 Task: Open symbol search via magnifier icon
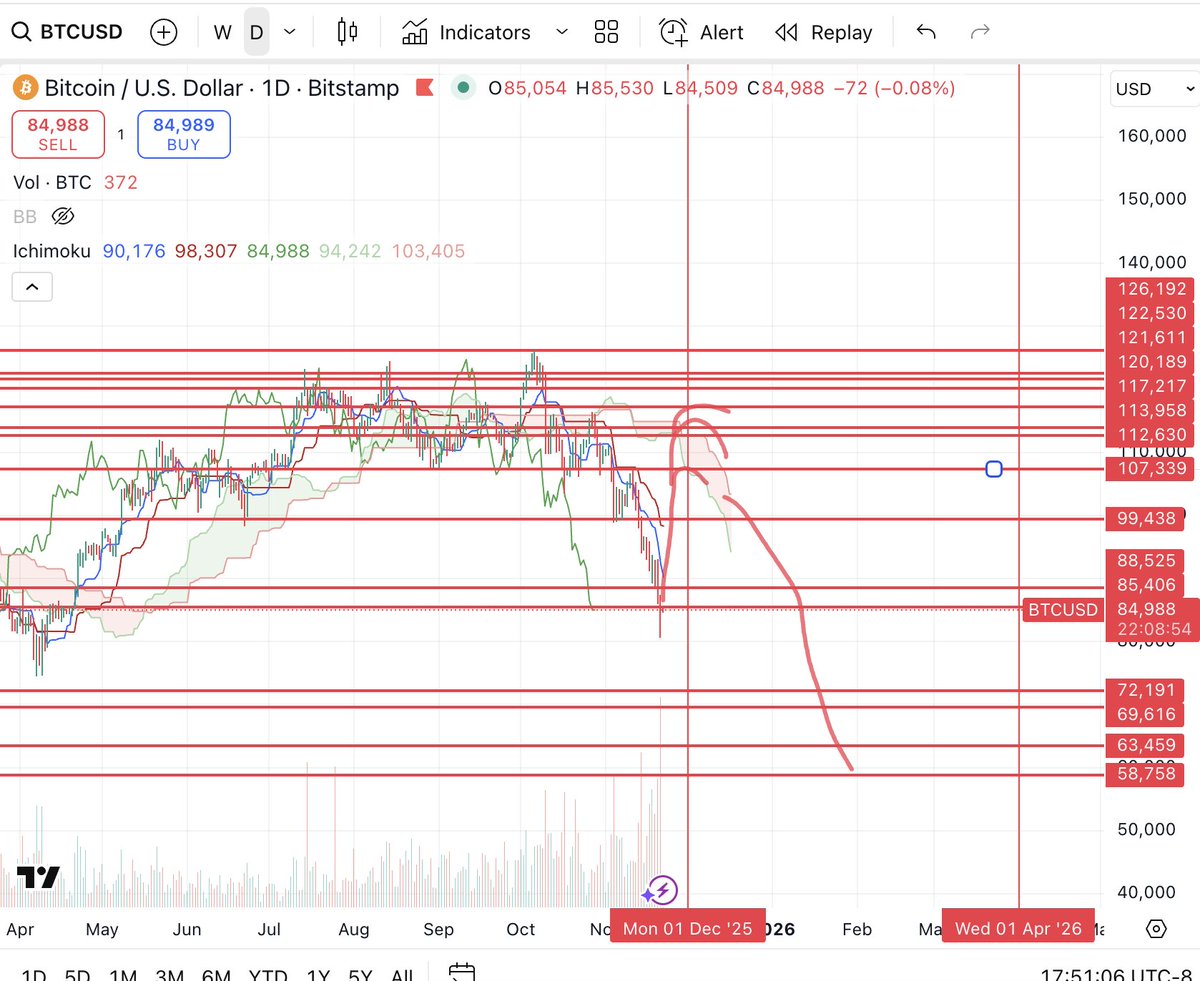21,32
